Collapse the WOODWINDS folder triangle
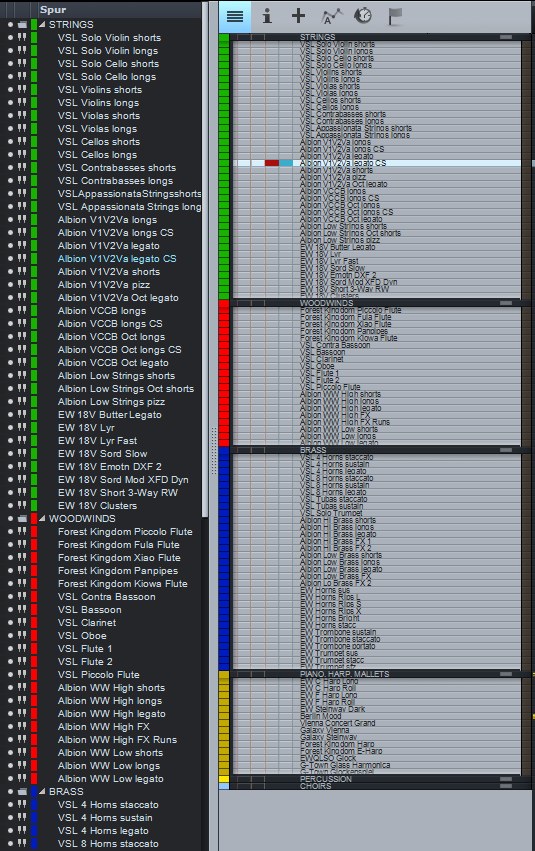The image size is (535, 851). click(x=42, y=518)
